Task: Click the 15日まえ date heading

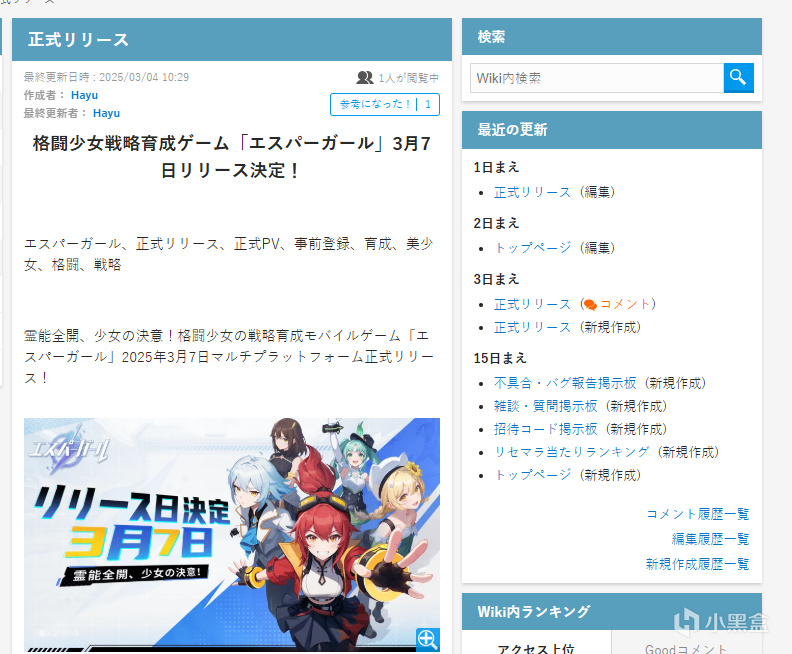Action: (500, 359)
